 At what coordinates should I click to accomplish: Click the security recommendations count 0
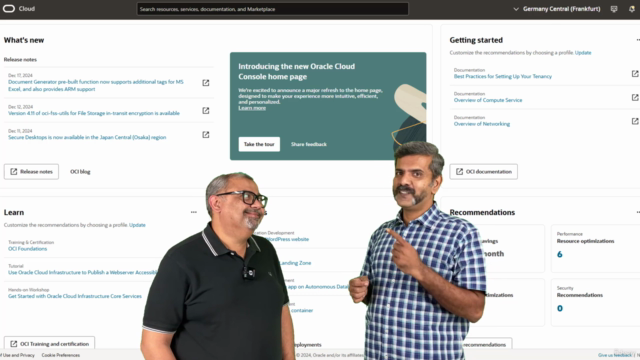click(x=560, y=308)
